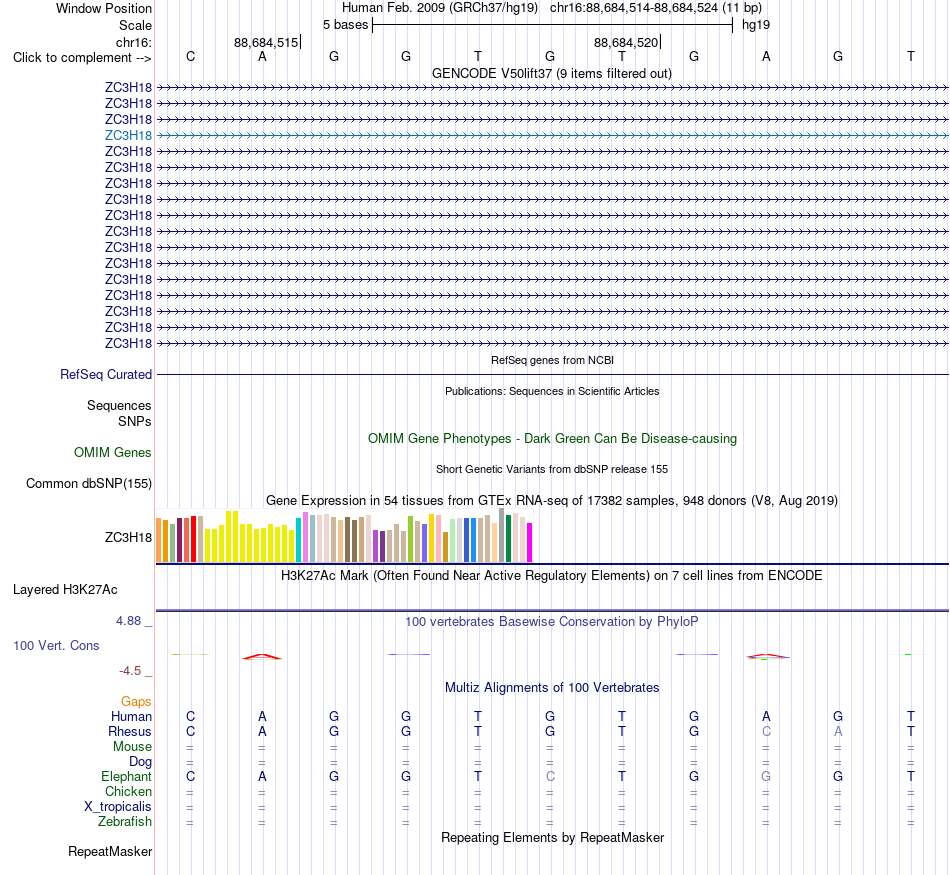Click the OMIM Gene Phenotypes track title

(553, 439)
